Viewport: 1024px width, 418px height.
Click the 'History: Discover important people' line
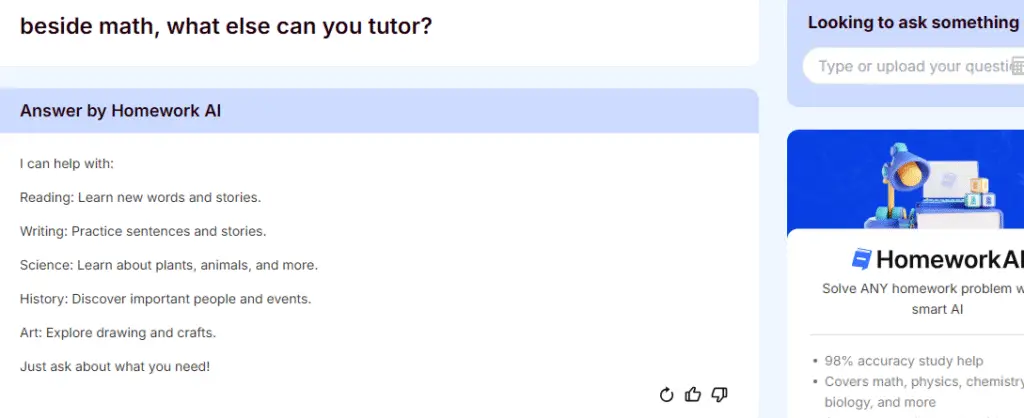coord(165,299)
